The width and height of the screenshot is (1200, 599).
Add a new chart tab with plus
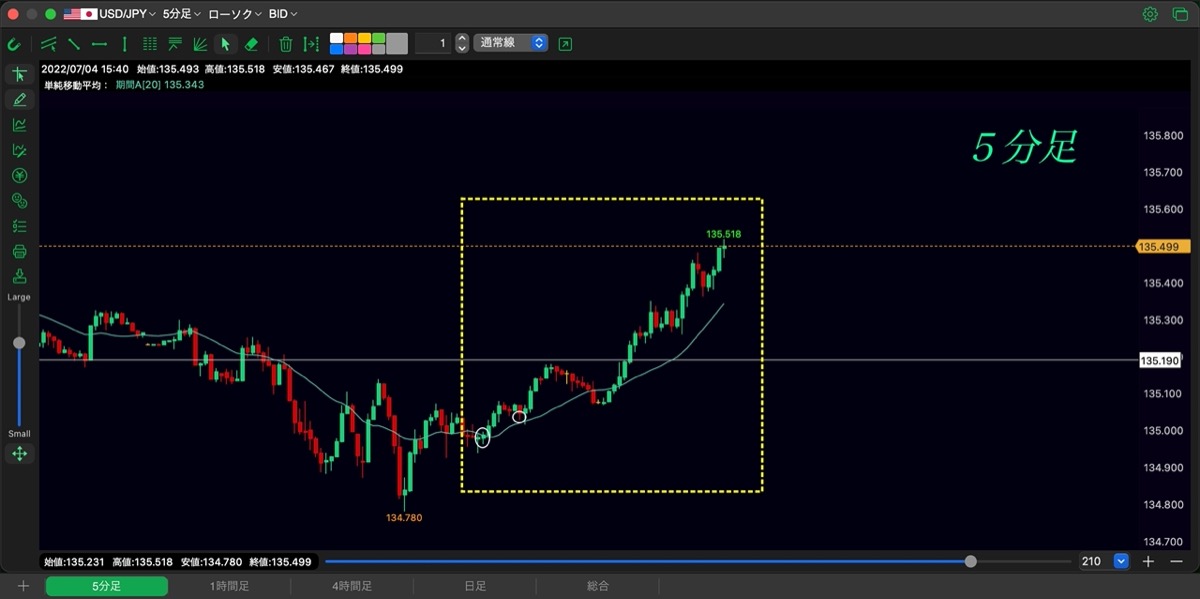tap(23, 586)
